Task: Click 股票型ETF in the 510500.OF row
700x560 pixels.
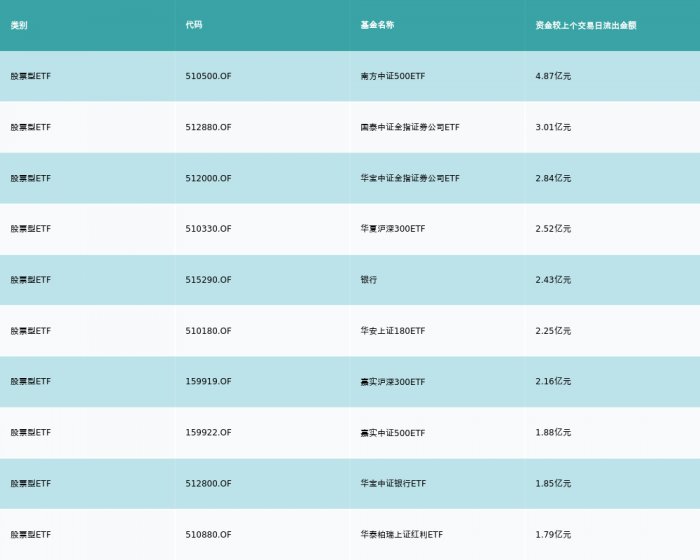Action: click(x=31, y=76)
